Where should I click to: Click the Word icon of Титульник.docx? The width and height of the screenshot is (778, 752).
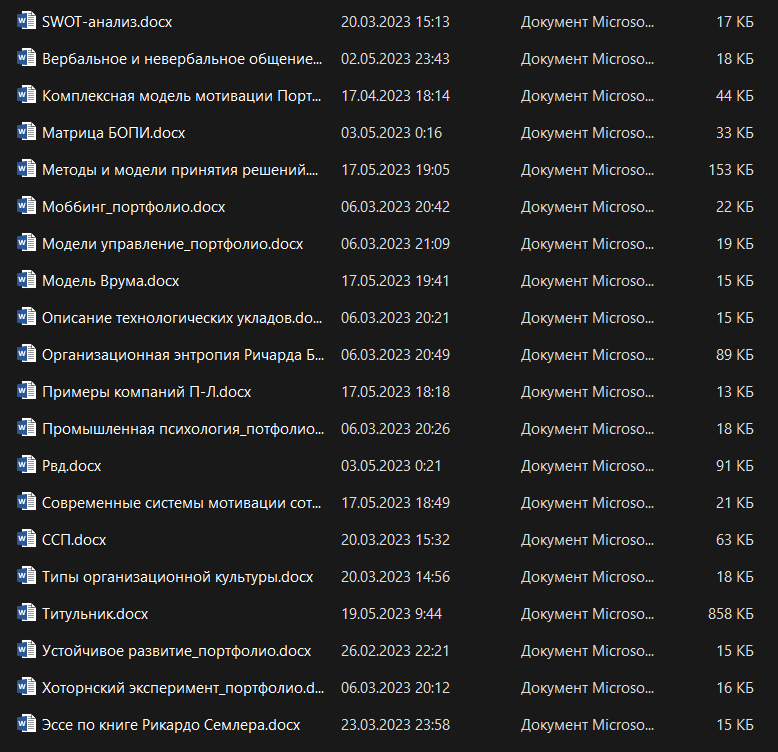[26, 614]
